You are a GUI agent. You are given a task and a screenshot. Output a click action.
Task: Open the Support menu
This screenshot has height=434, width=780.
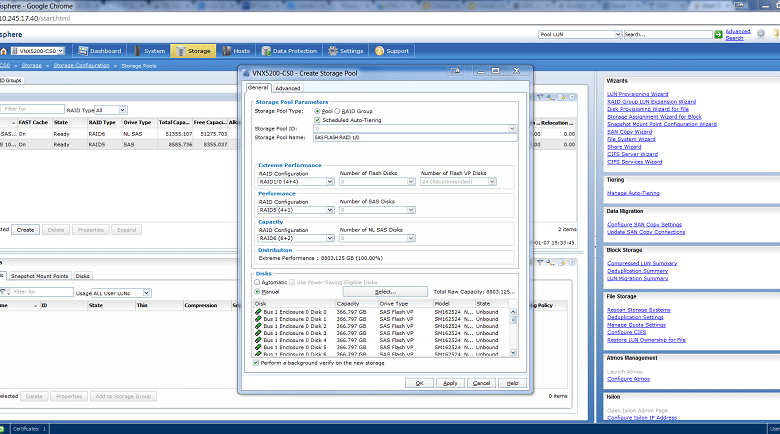click(x=392, y=51)
